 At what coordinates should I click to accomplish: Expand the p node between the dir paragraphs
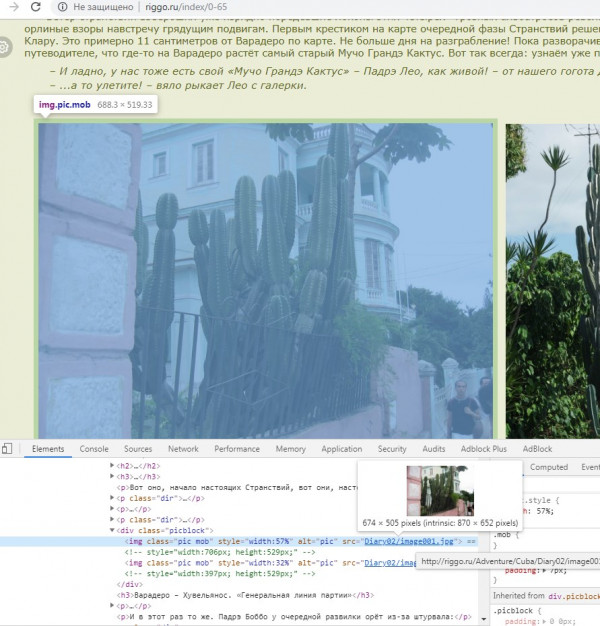pos(112,509)
